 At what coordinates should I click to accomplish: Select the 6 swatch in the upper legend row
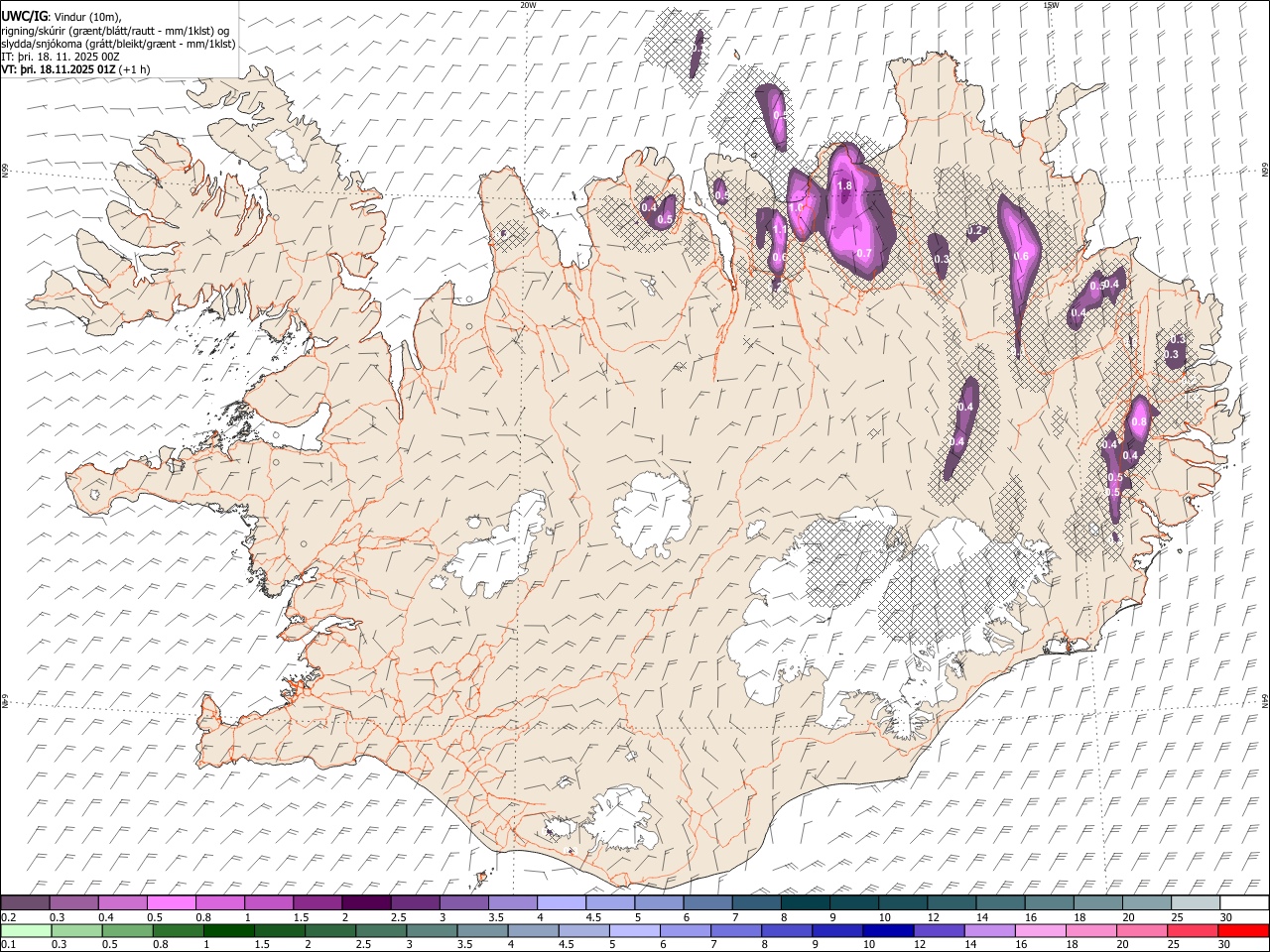[707, 903]
